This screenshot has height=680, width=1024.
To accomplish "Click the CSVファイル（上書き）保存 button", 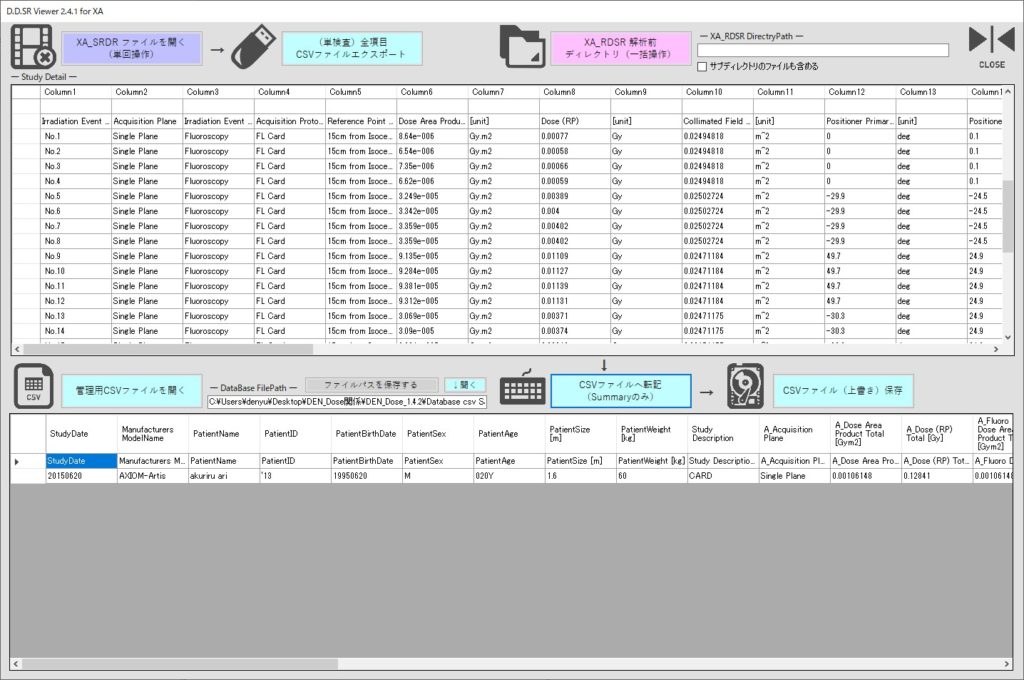I will point(842,391).
